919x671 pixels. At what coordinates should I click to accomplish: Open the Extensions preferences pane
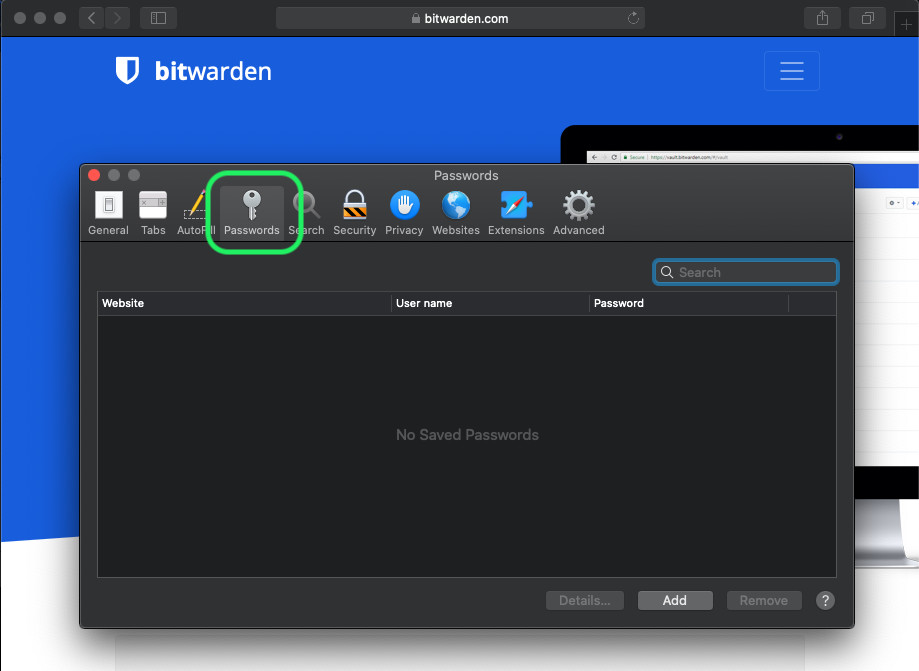(x=516, y=213)
